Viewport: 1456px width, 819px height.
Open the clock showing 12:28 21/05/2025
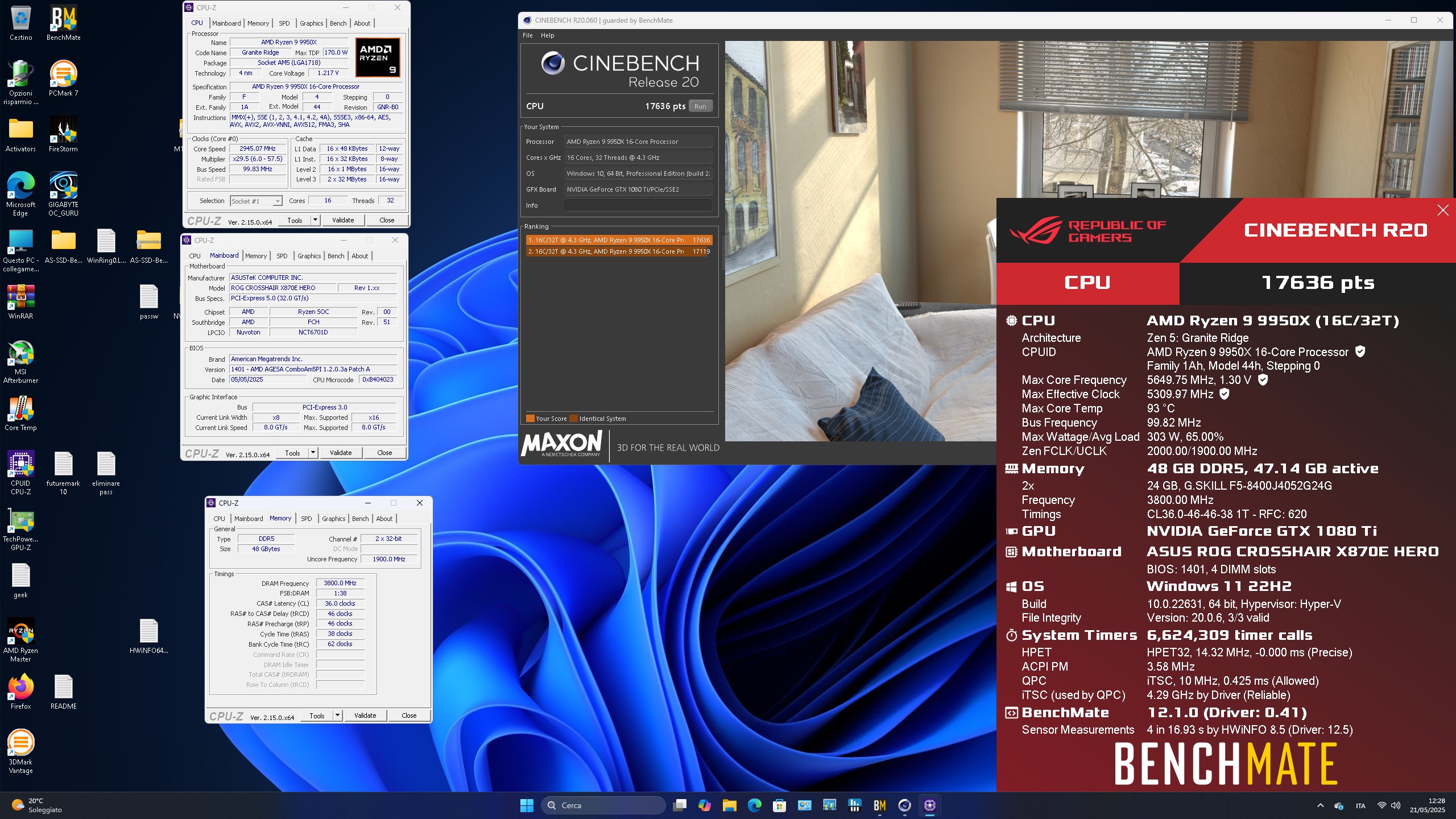tap(1427, 805)
